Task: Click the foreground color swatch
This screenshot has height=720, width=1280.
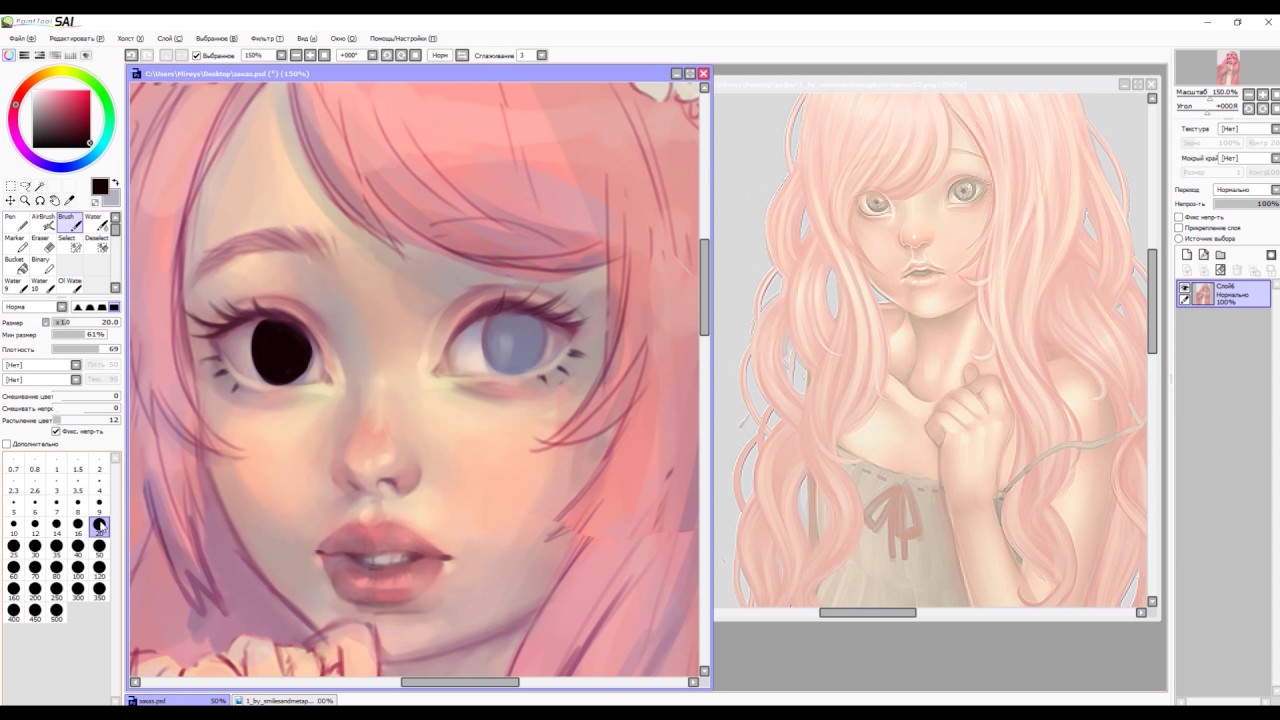Action: tap(100, 187)
